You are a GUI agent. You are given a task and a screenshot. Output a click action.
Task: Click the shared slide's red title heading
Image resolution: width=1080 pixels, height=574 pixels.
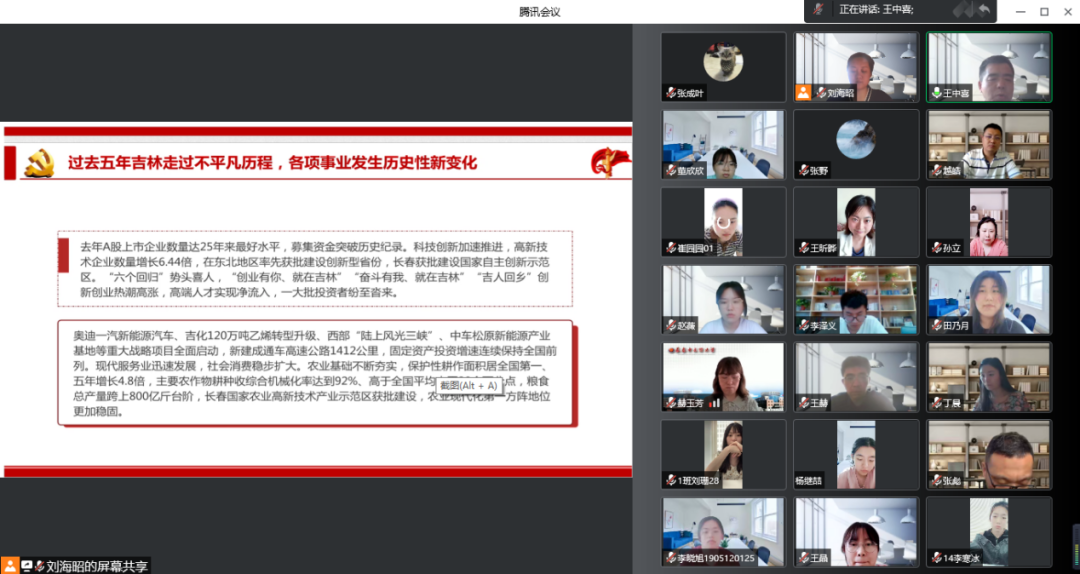[x=272, y=163]
